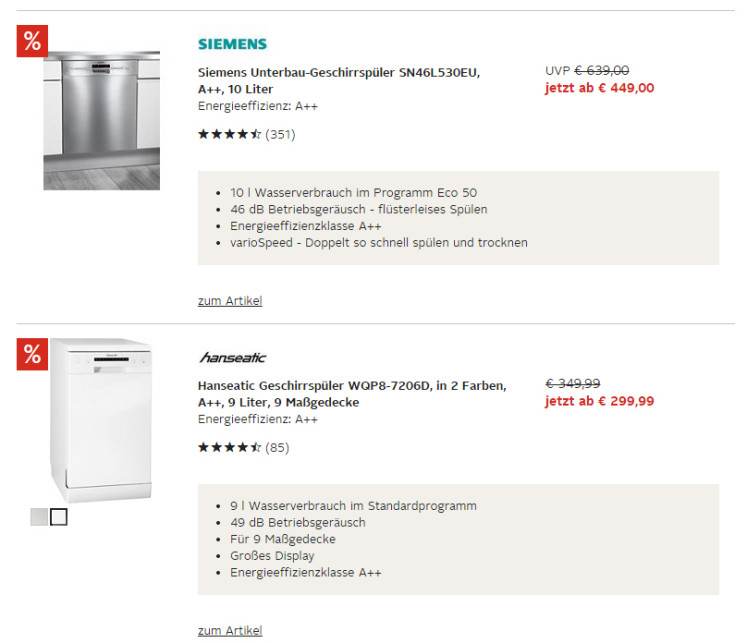
Task: Click the sale percent badge on Siemens product
Action: click(32, 41)
